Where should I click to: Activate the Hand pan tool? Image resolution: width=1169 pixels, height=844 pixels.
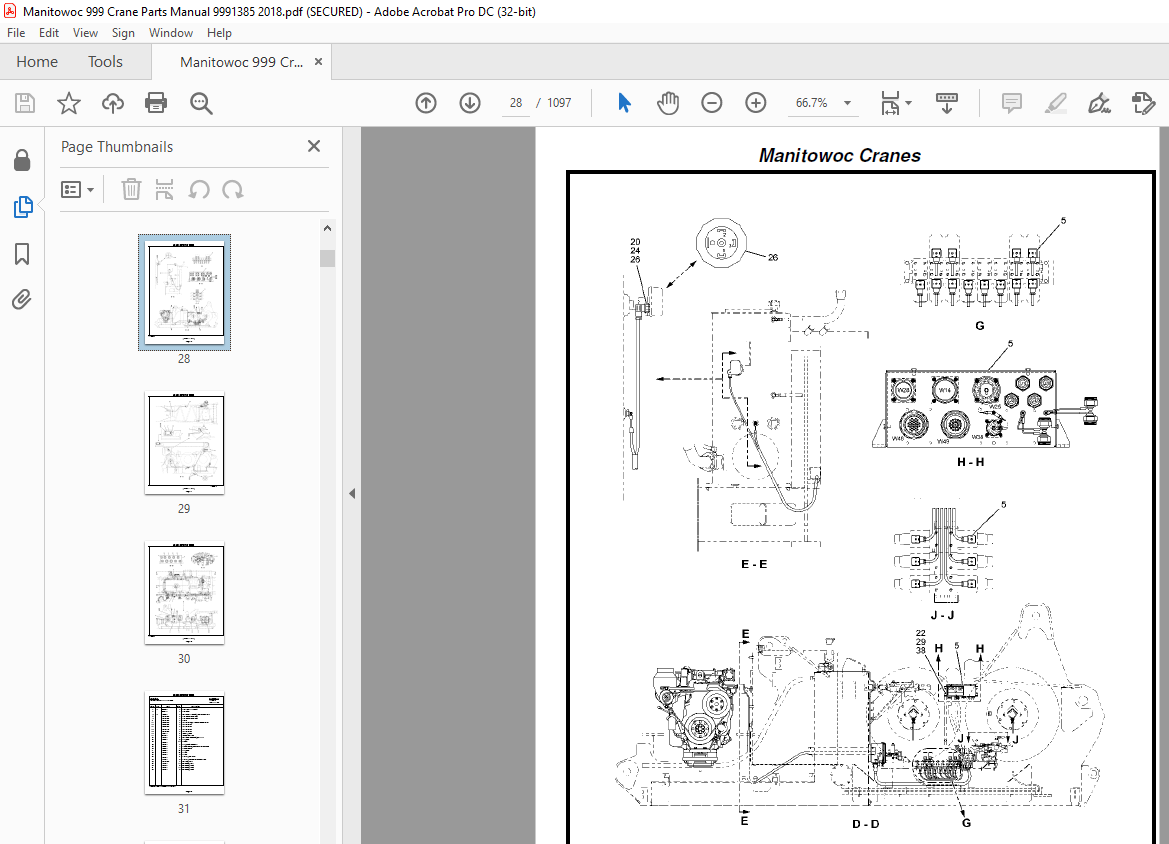click(x=668, y=103)
